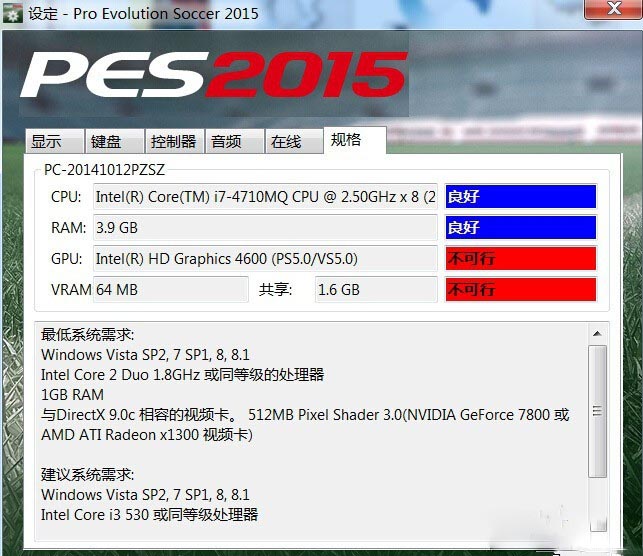
Task: Go to the 音频 tab
Action: coord(234,141)
